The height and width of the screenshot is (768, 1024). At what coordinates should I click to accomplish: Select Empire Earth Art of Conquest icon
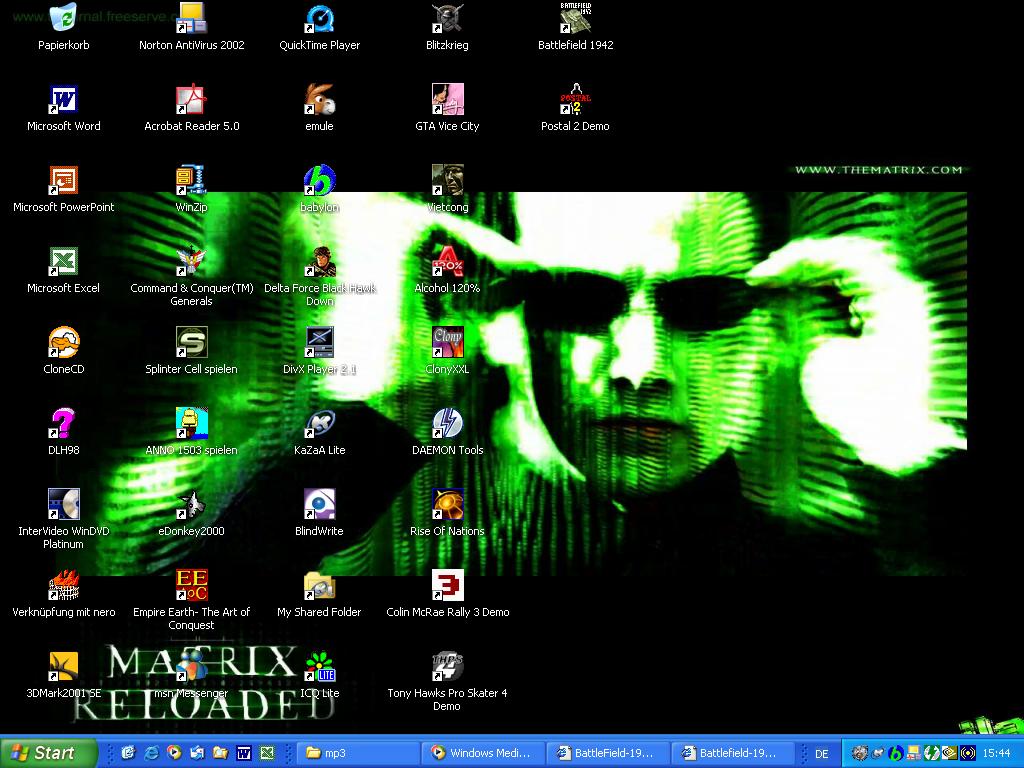click(191, 585)
